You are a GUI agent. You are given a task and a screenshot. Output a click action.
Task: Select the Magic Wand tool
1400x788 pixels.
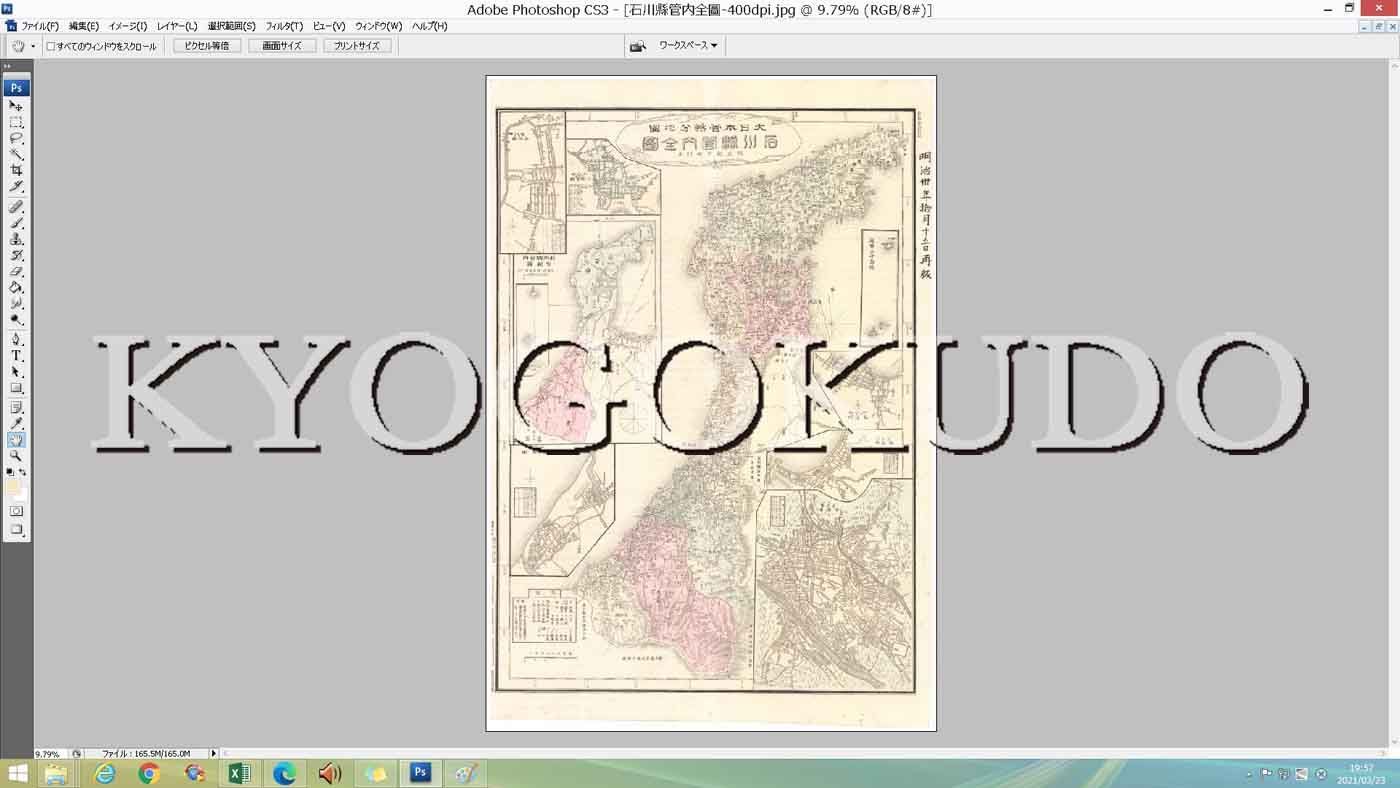pyautogui.click(x=16, y=154)
